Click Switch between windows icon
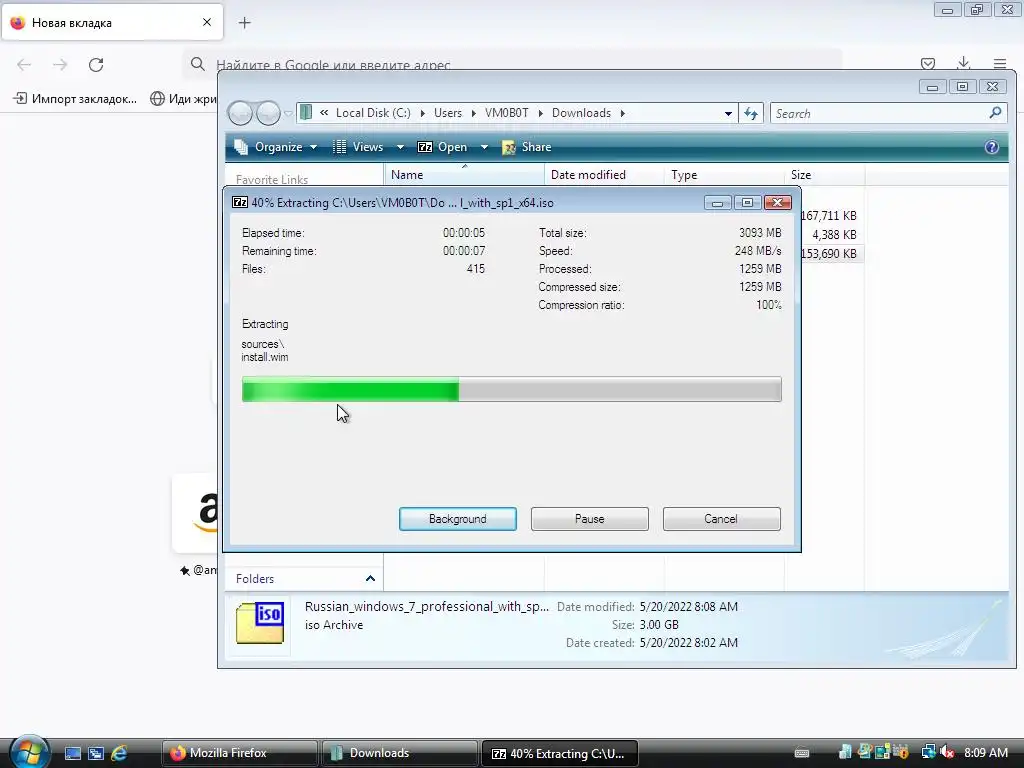Image resolution: width=1024 pixels, height=768 pixels. [96, 753]
